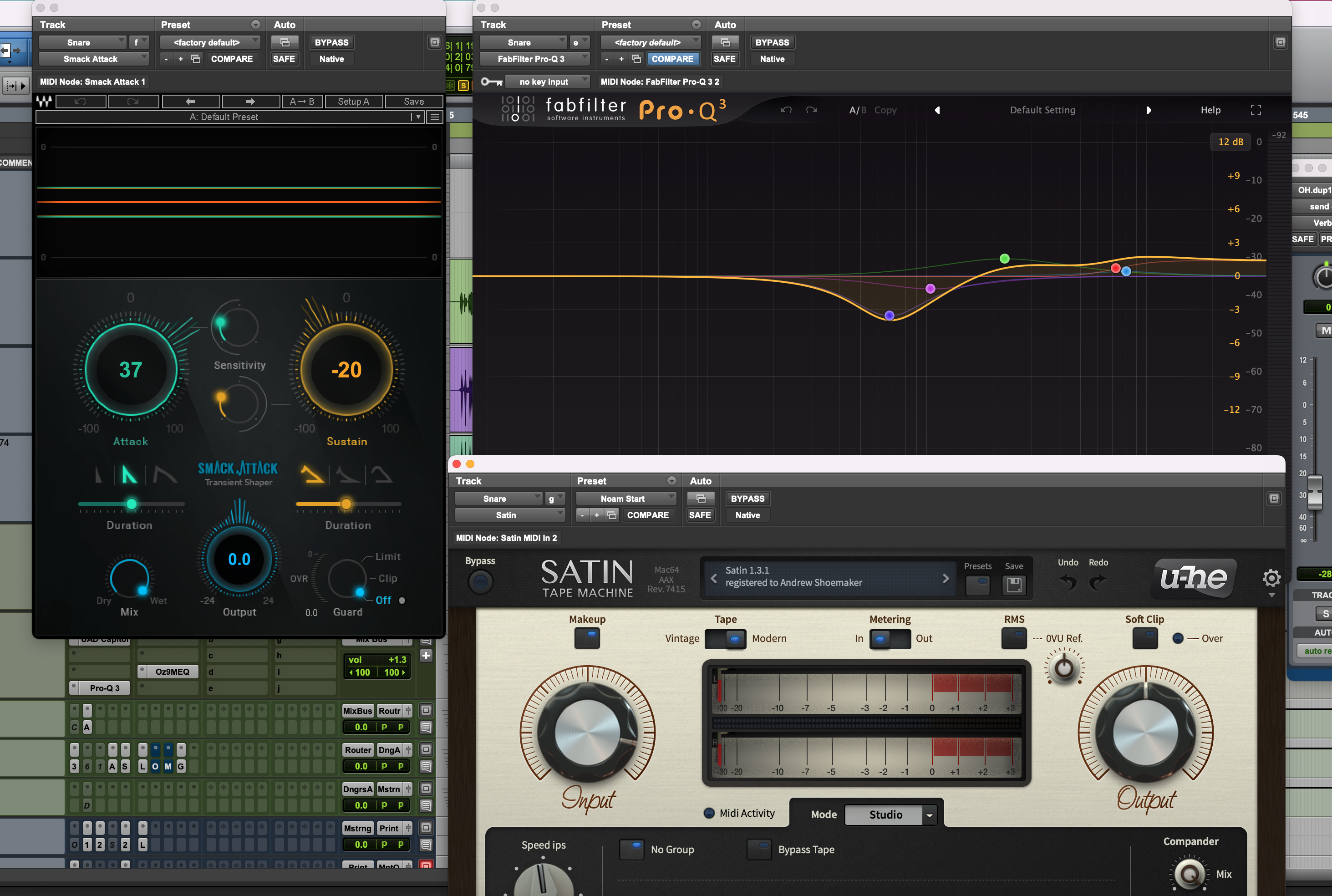Click Pro-Q 3 Copy option
The height and width of the screenshot is (896, 1332).
tap(885, 110)
